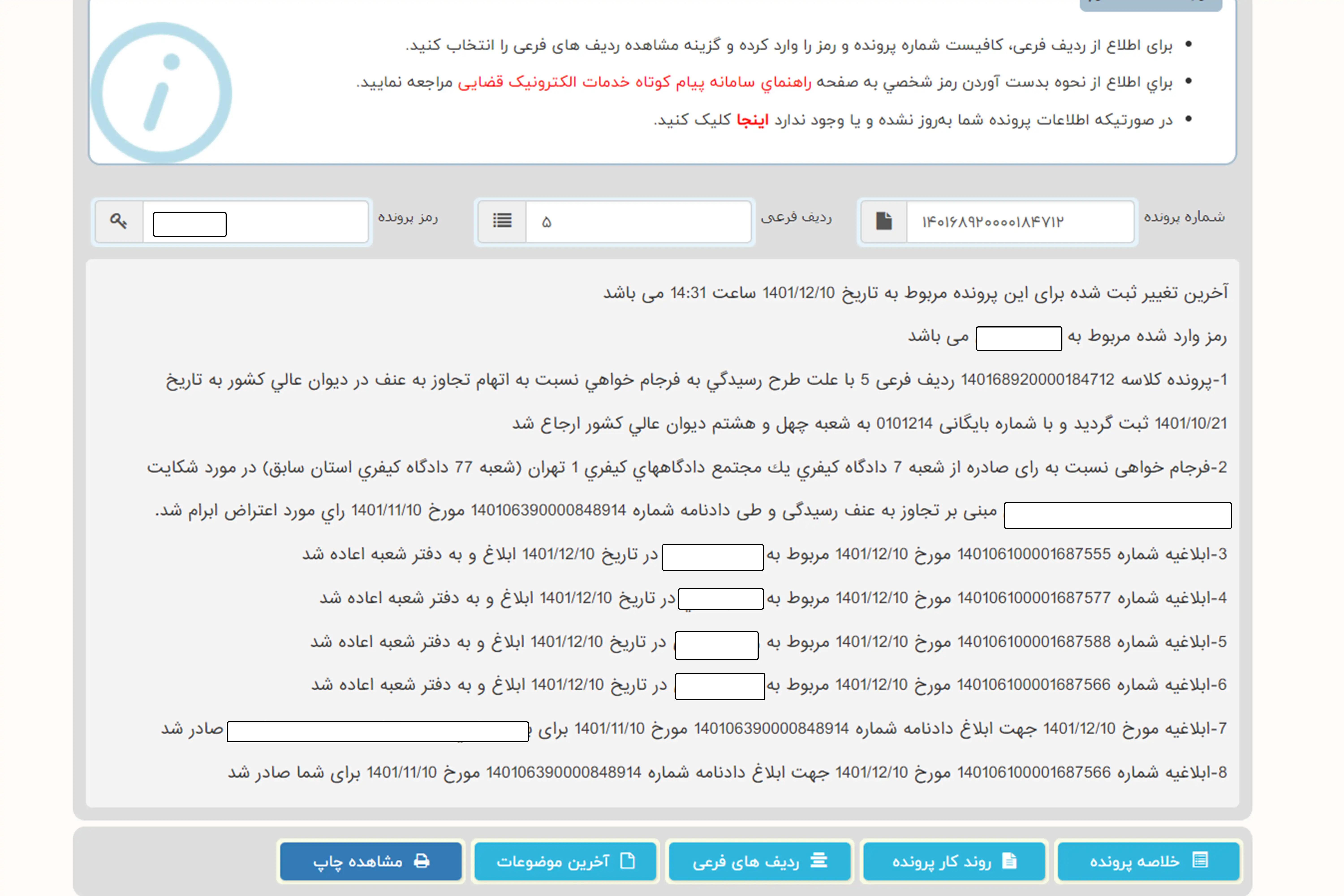
Task: Click the bullet starting در صورتیکه اطلاعات پرونده
Action: pyautogui.click(x=913, y=120)
